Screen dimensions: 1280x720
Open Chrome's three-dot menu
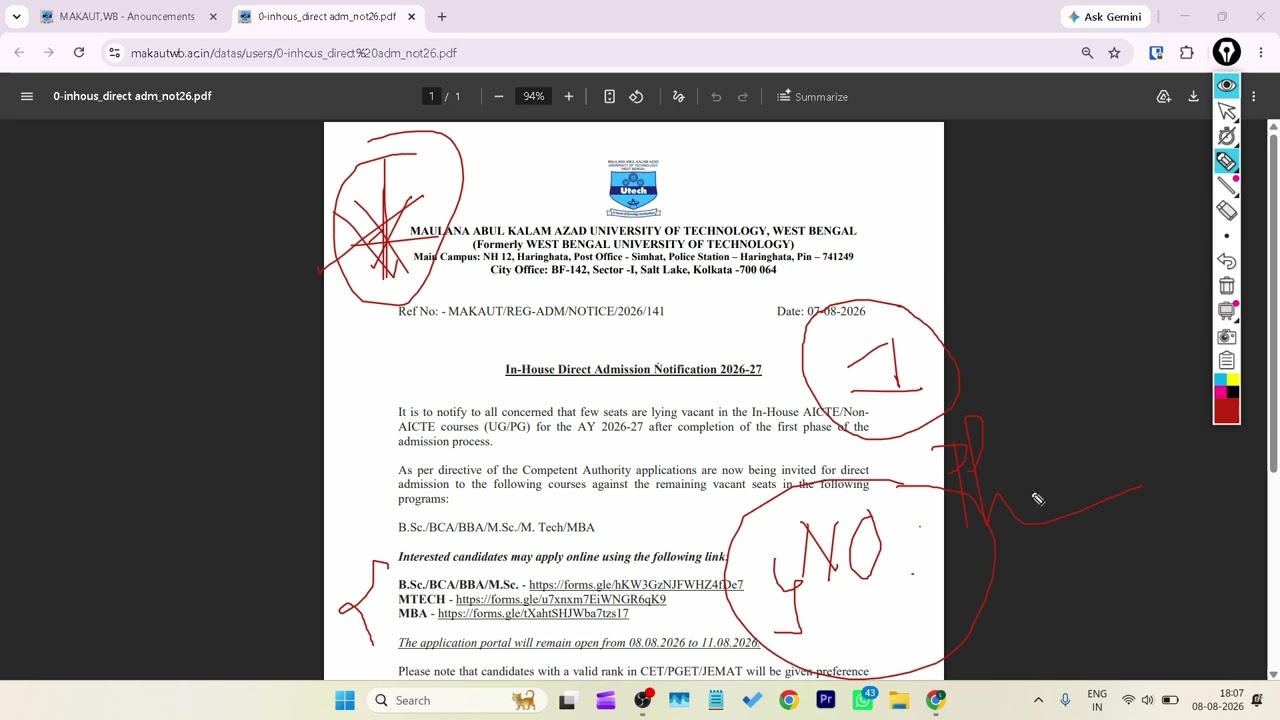coord(1260,53)
